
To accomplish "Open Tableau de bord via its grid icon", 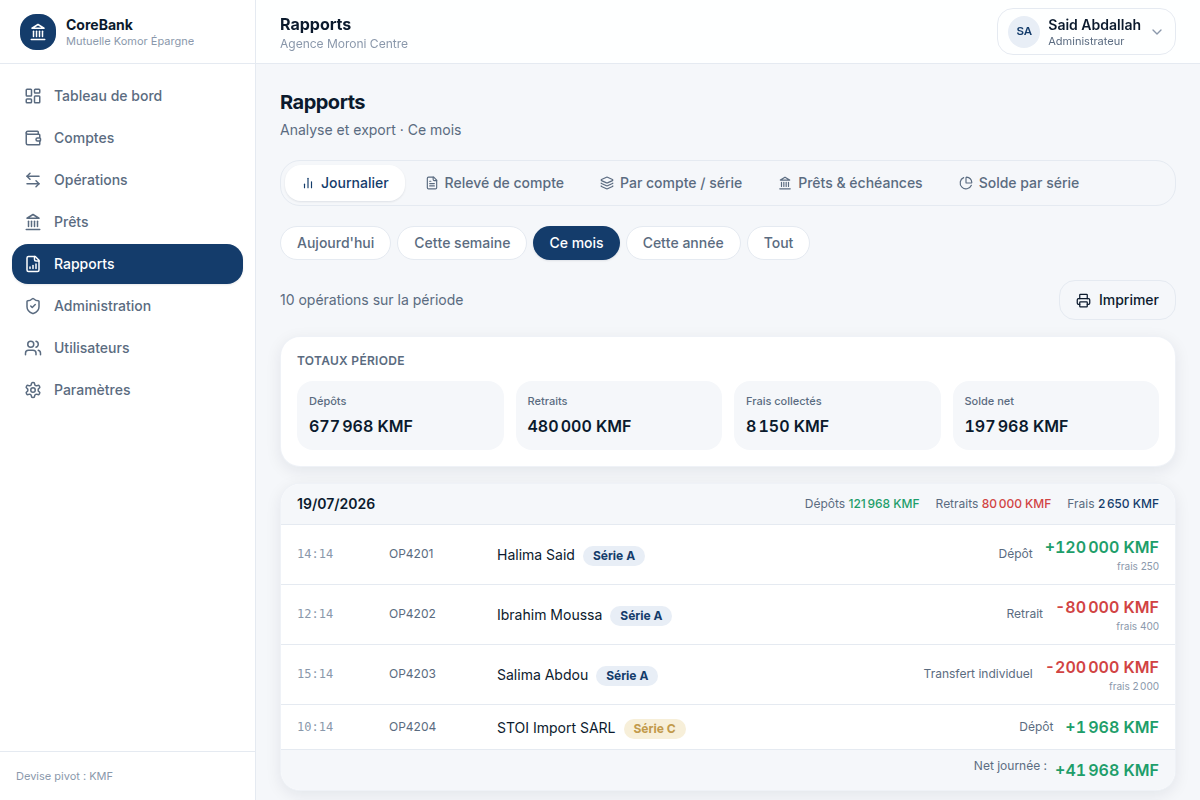I will [33, 96].
